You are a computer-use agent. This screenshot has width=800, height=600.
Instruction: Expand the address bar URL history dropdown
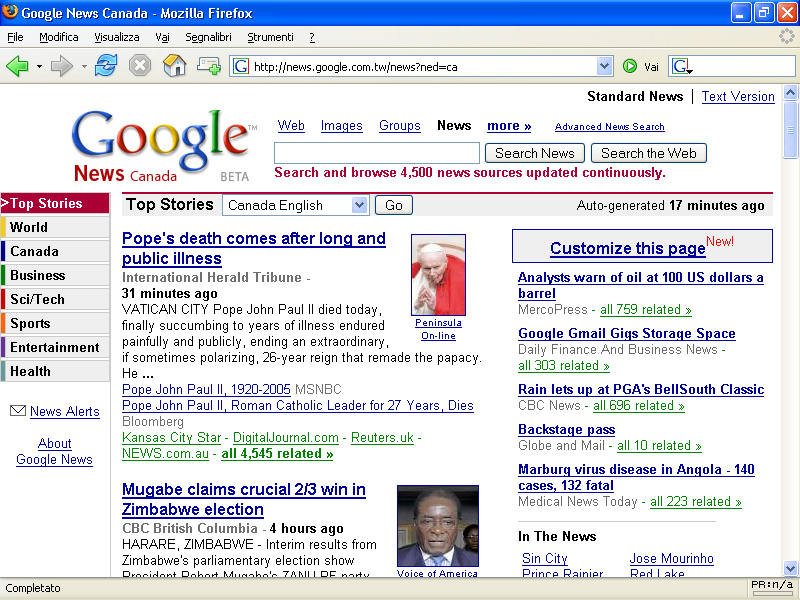(x=605, y=66)
